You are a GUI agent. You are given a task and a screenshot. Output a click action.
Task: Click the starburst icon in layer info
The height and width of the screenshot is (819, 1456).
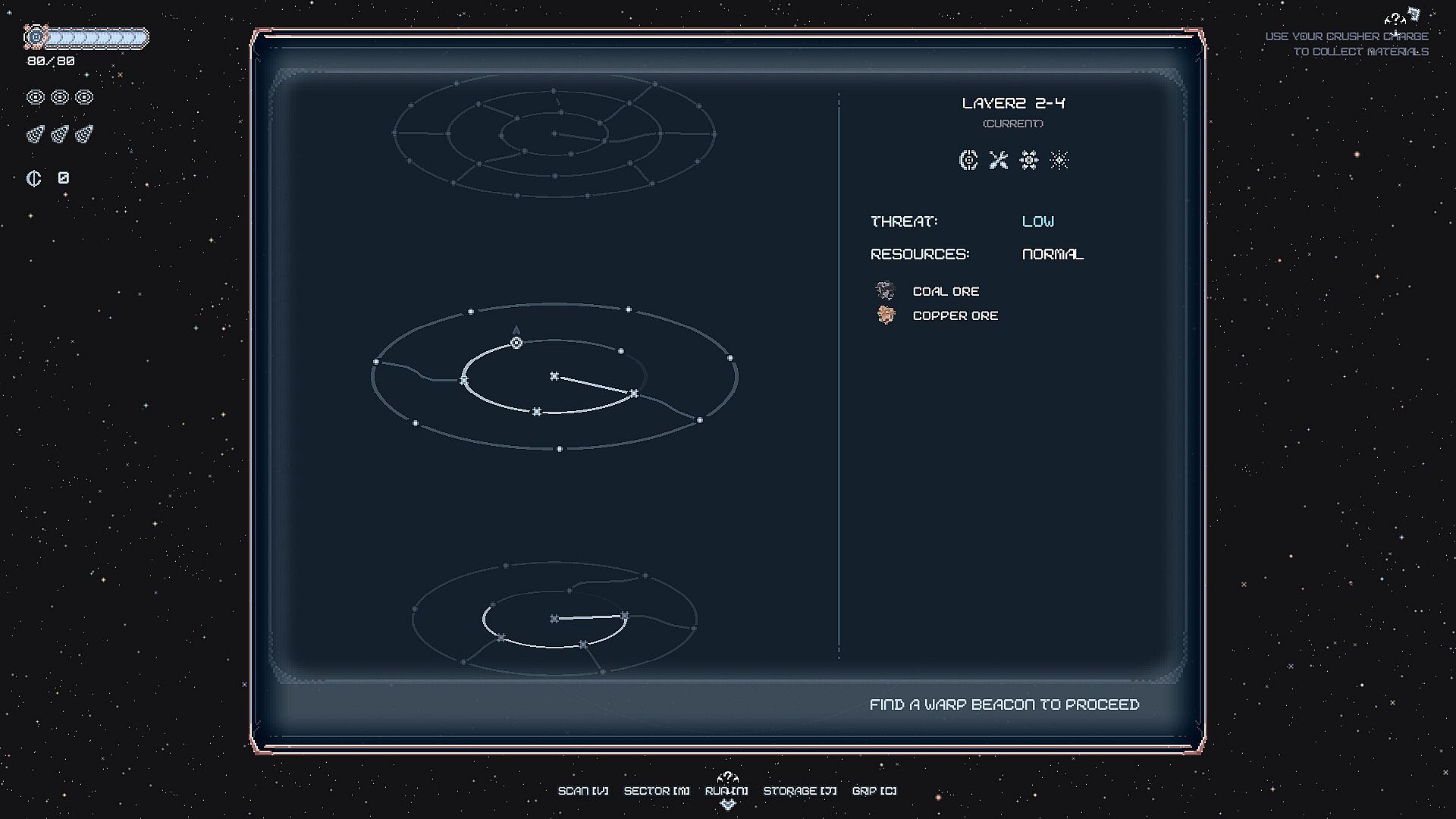click(x=1059, y=160)
